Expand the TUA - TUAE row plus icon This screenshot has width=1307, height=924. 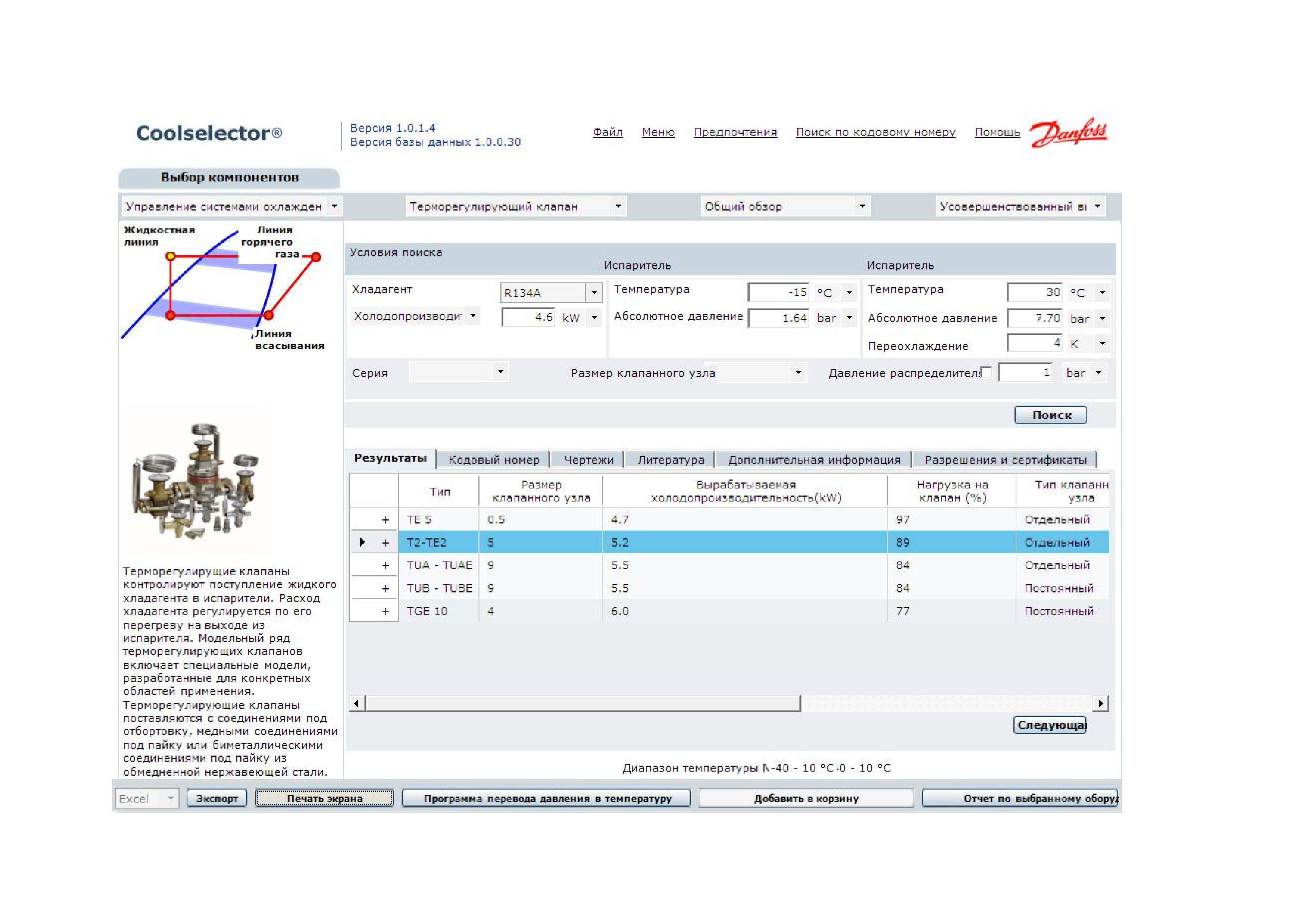pos(385,565)
